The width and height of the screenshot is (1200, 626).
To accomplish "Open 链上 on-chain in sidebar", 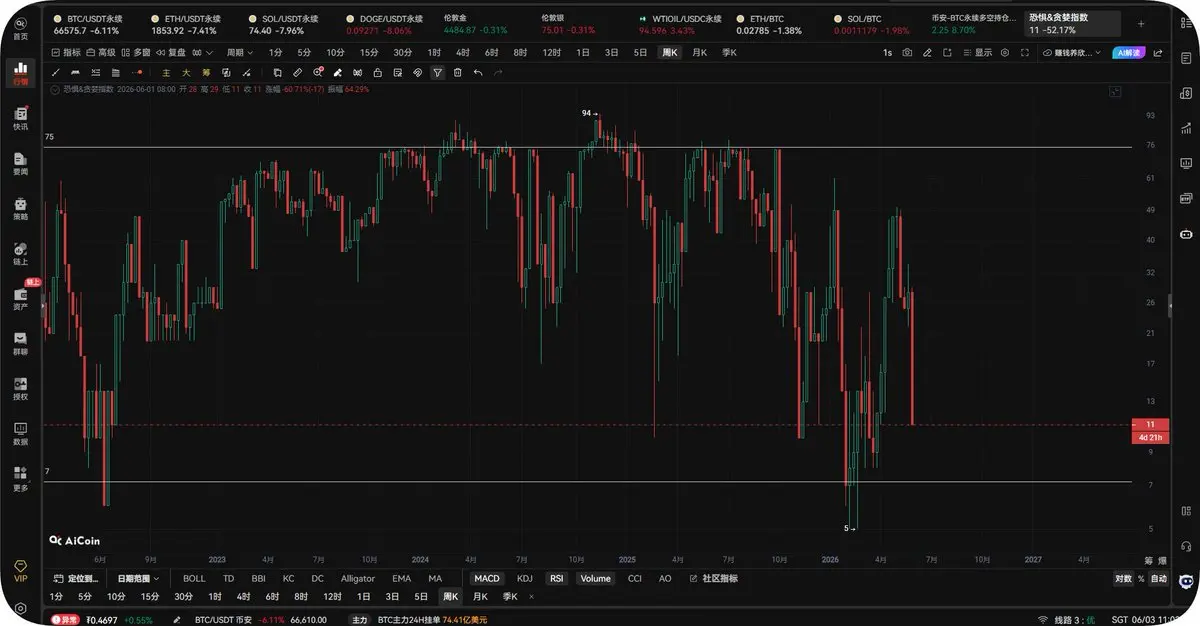I will click(x=21, y=254).
